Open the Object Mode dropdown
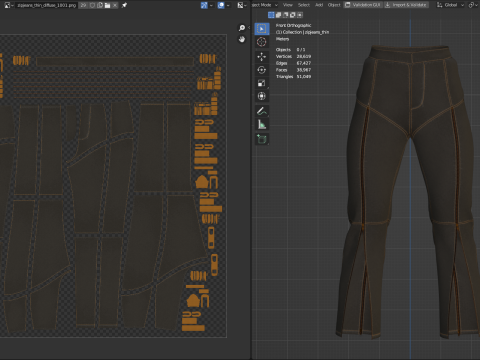The width and height of the screenshot is (480, 360). 265,5
